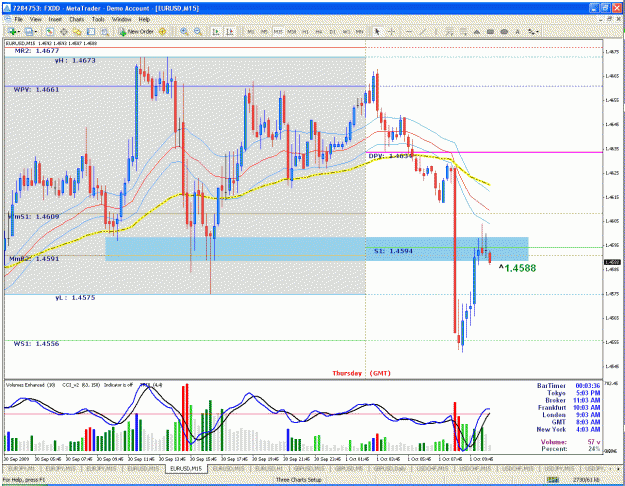Open the Tools menu
Image resolution: width=625 pixels, height=486 pixels.
98,19
